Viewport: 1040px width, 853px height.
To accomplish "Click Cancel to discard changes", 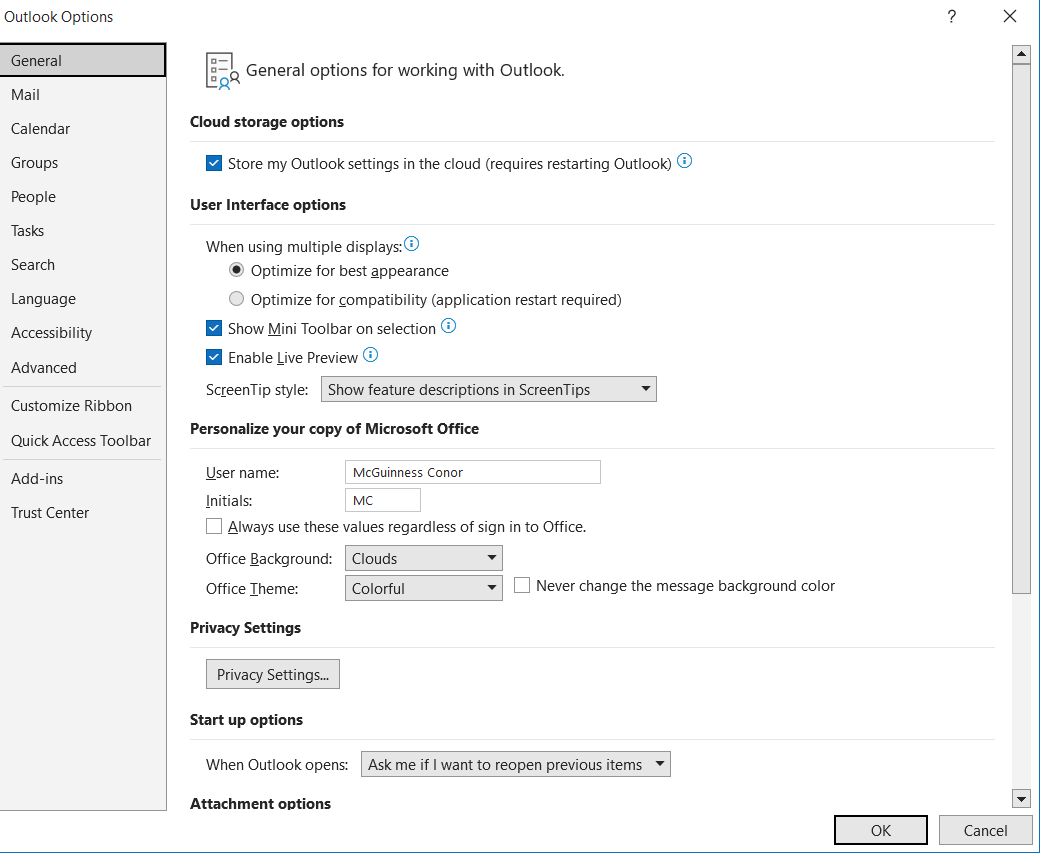I will click(x=985, y=830).
